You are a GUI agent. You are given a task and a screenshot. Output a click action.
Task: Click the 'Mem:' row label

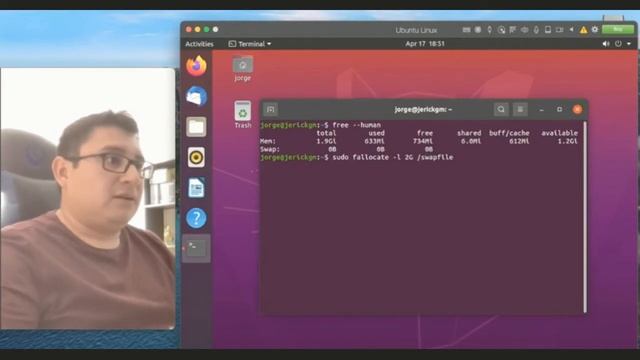click(x=268, y=141)
